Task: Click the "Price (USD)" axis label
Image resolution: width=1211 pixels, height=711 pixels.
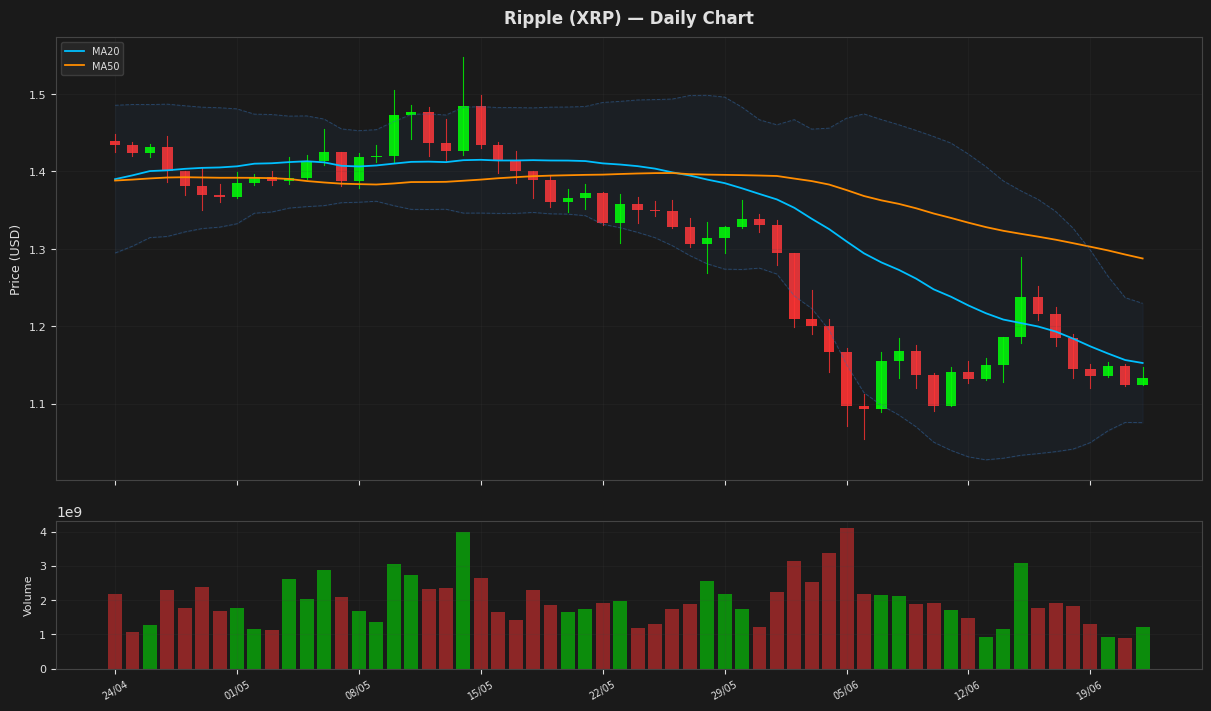Action: (x=15, y=259)
